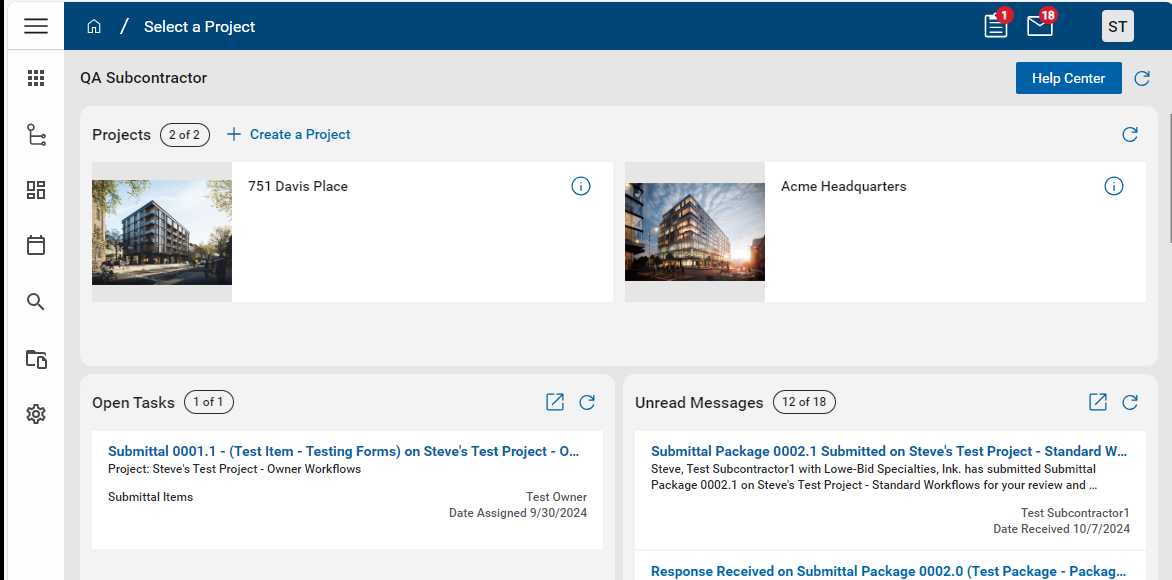This screenshot has width=1172, height=580.
Task: Click the search magnifier icon in sidebar
Action: [x=36, y=302]
